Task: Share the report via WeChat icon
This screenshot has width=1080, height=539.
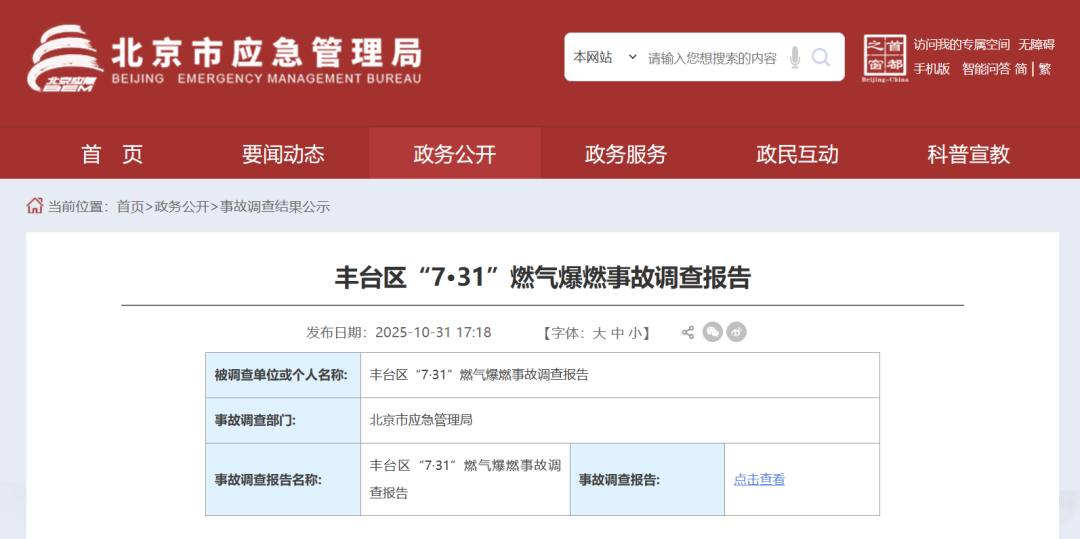Action: 713,332
